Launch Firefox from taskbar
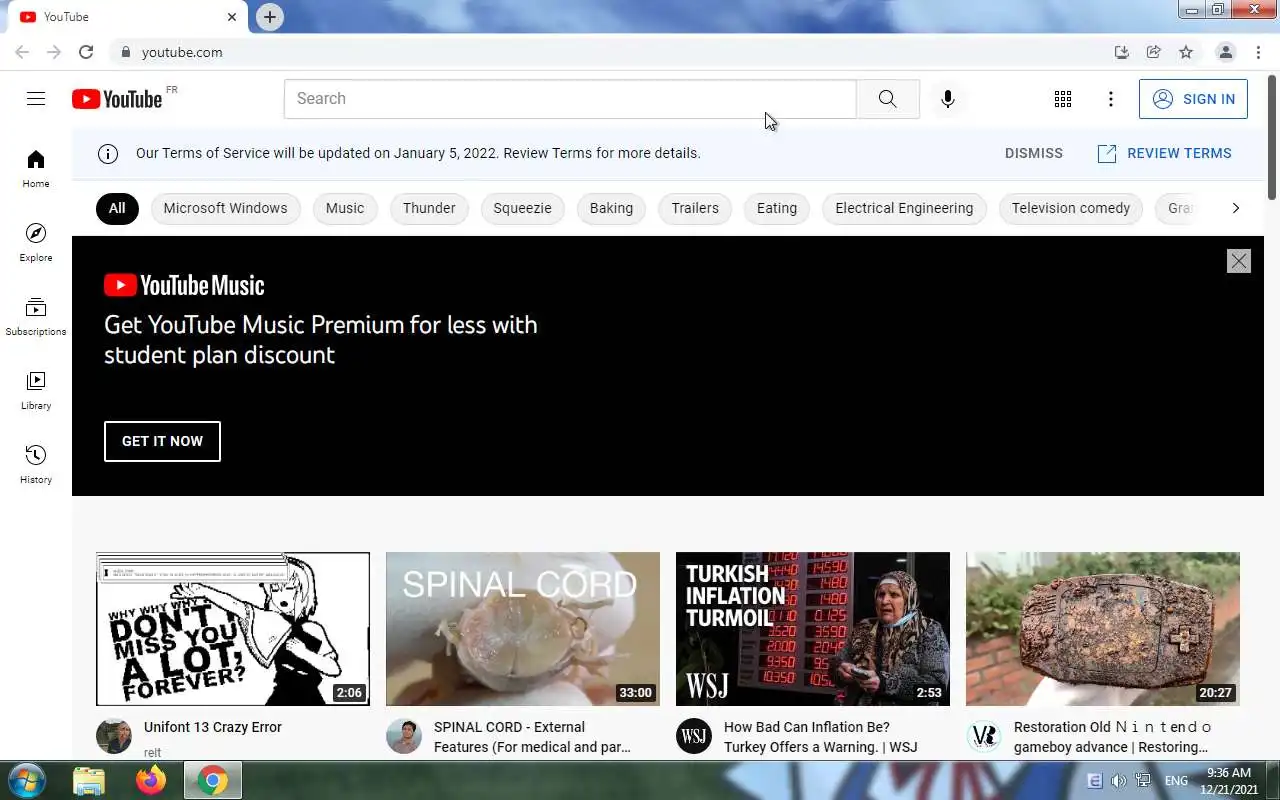The height and width of the screenshot is (800, 1280). click(151, 781)
